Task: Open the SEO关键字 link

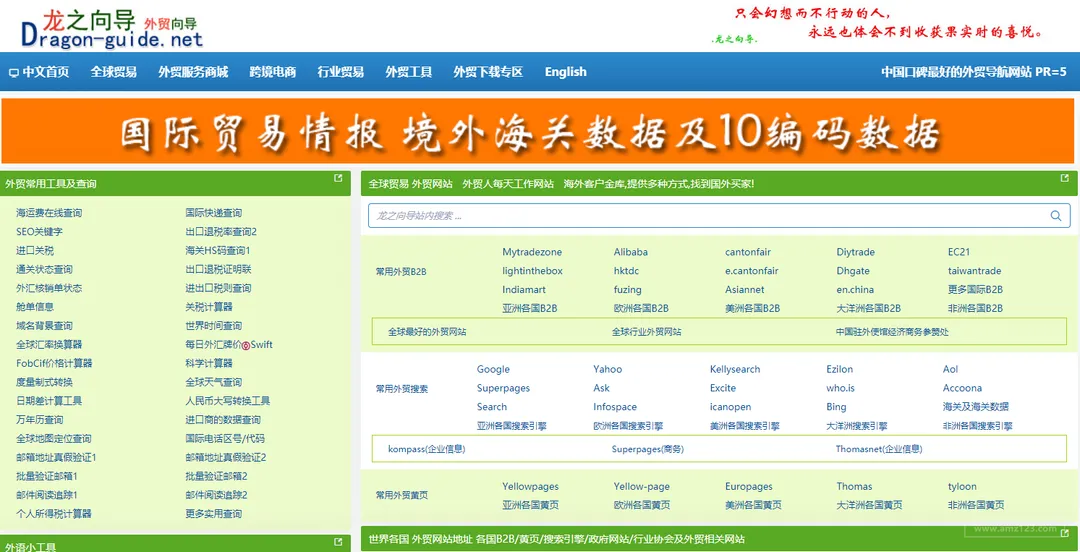Action: point(39,232)
